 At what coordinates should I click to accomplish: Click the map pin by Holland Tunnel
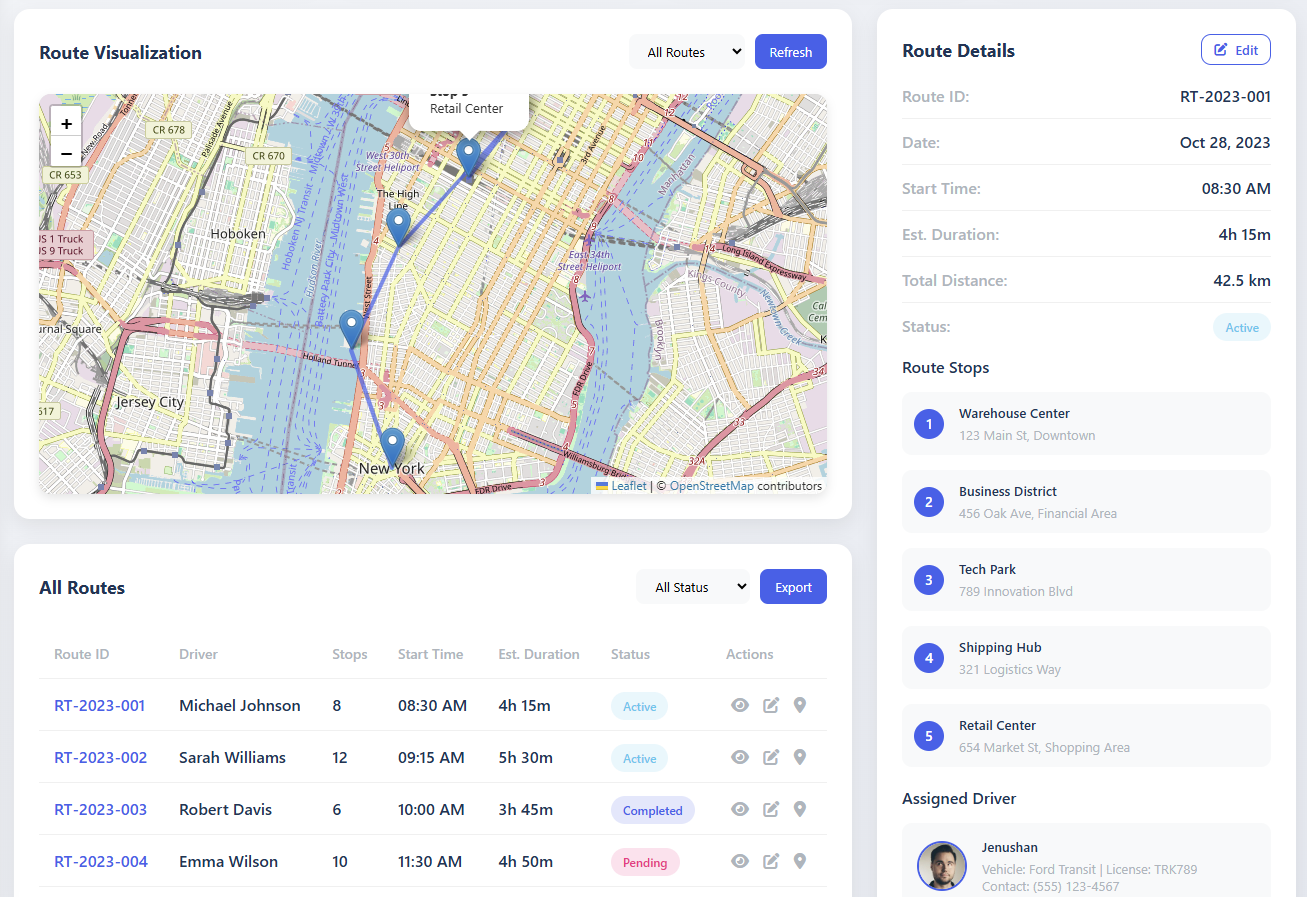pyautogui.click(x=351, y=328)
